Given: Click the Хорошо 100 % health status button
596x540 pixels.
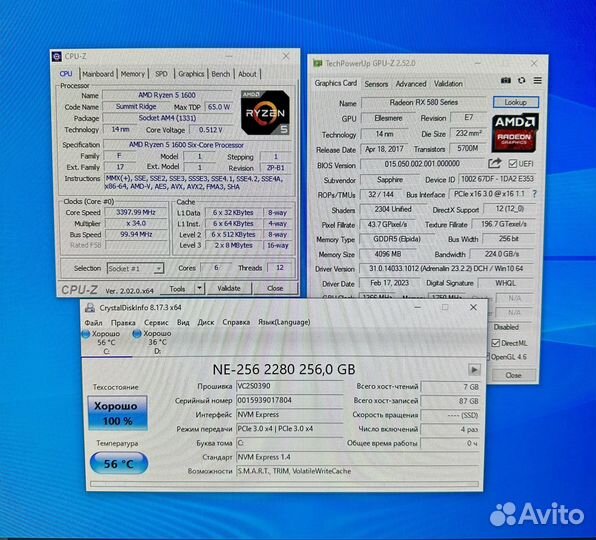Looking at the screenshot, I should [117, 413].
